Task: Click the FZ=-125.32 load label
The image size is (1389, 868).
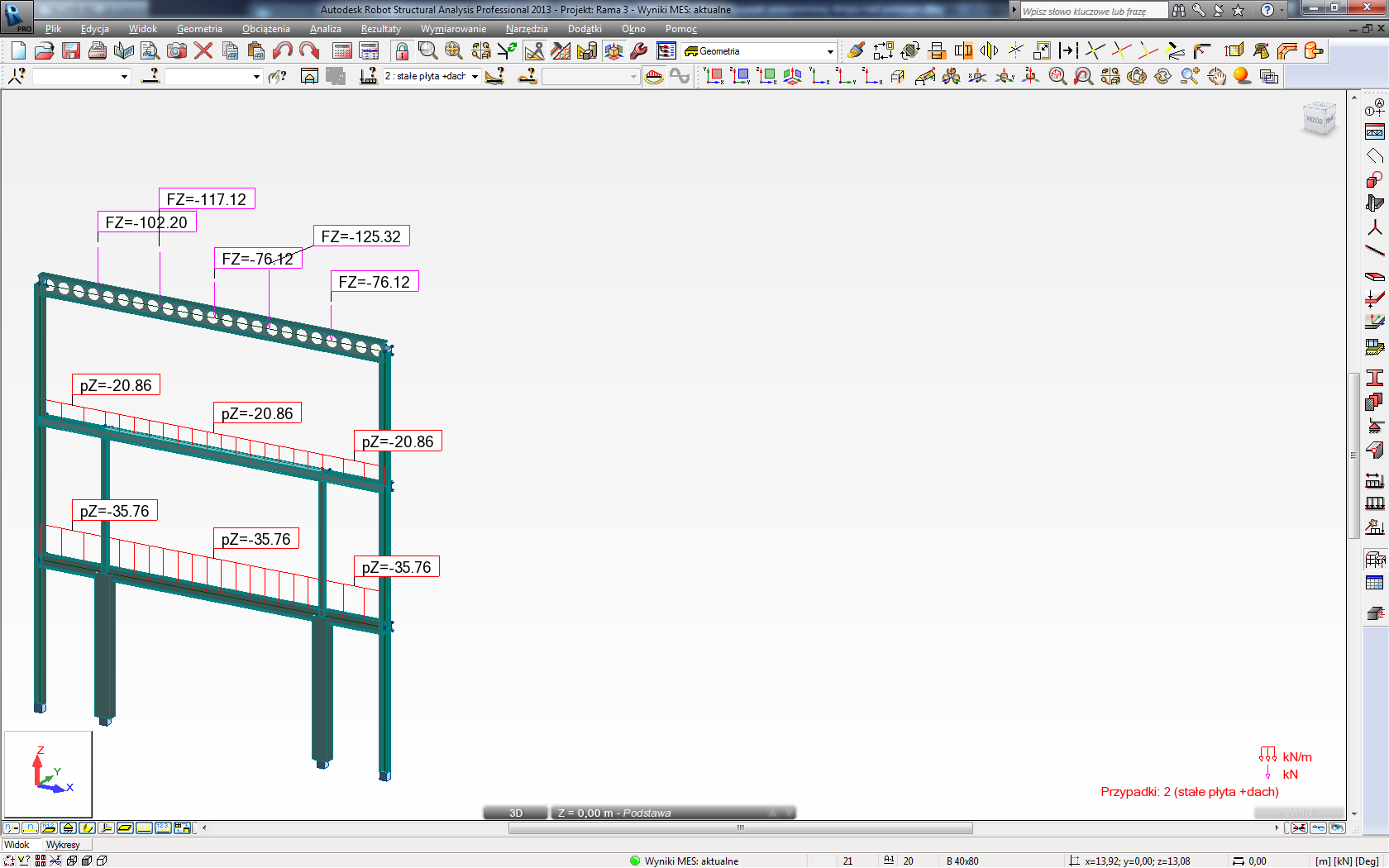Action: point(361,236)
